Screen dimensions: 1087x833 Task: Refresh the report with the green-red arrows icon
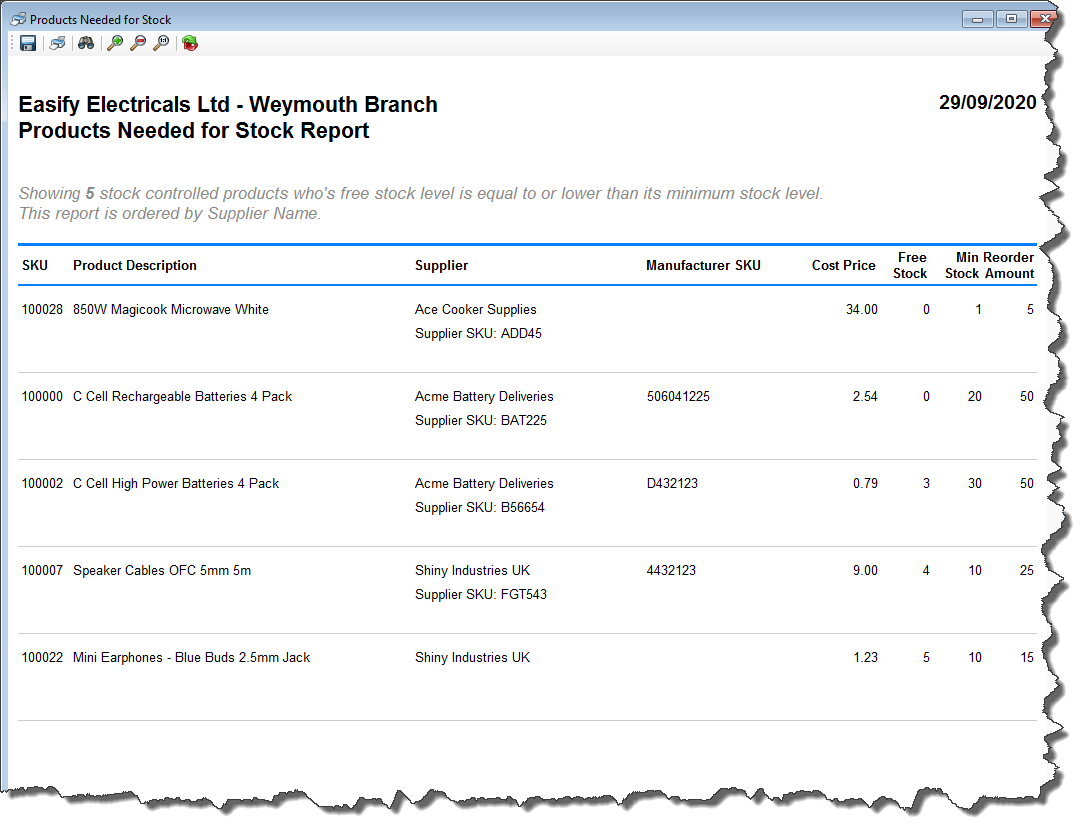click(190, 43)
